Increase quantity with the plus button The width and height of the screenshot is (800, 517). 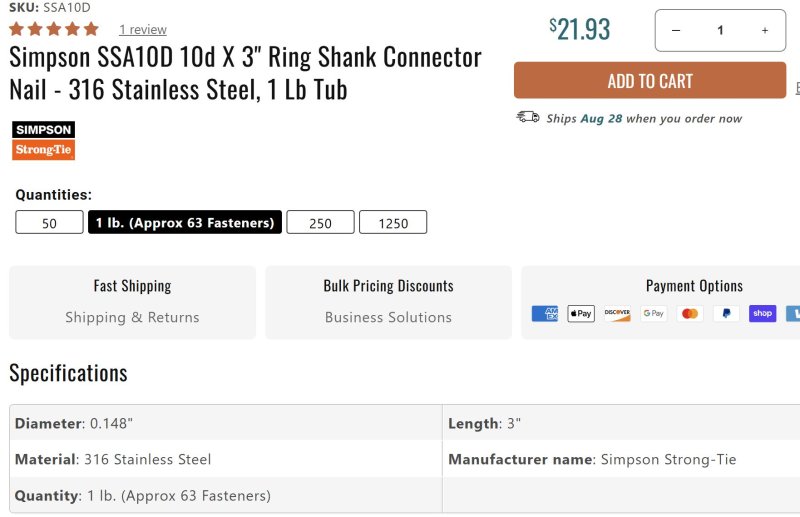765,31
